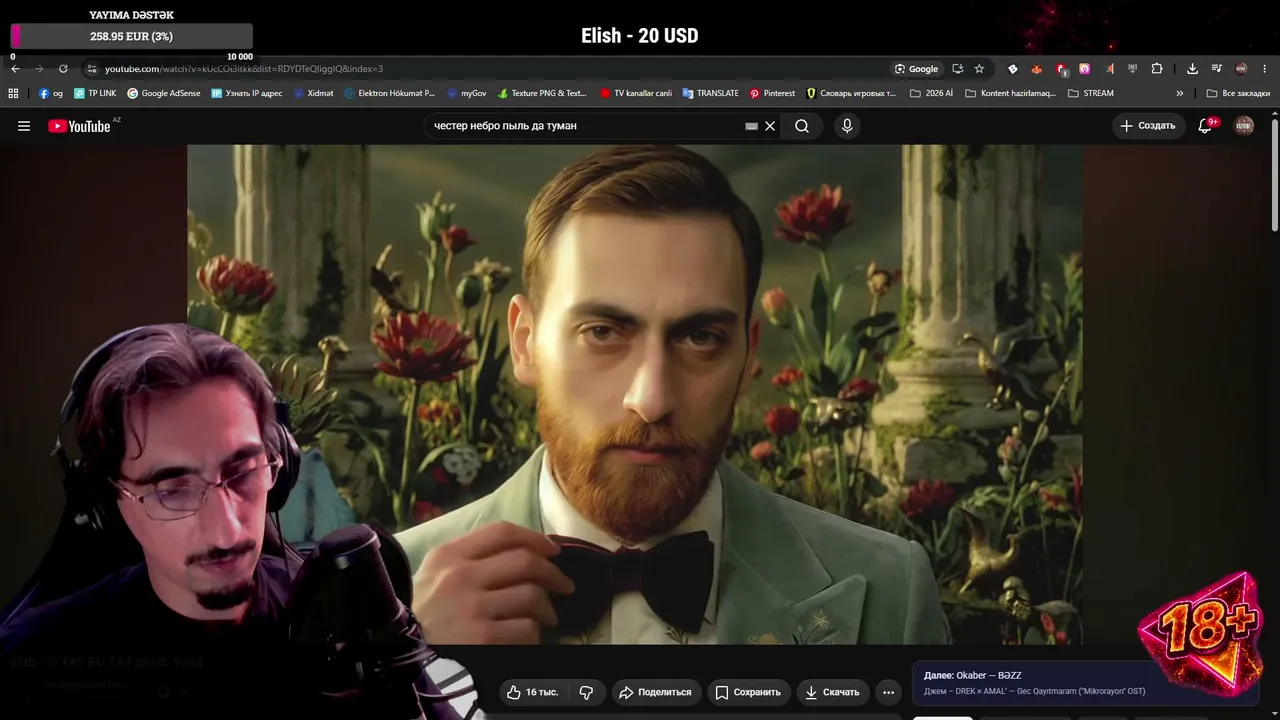
Task: Open the MetaMask fox extension
Action: tap(1036, 69)
